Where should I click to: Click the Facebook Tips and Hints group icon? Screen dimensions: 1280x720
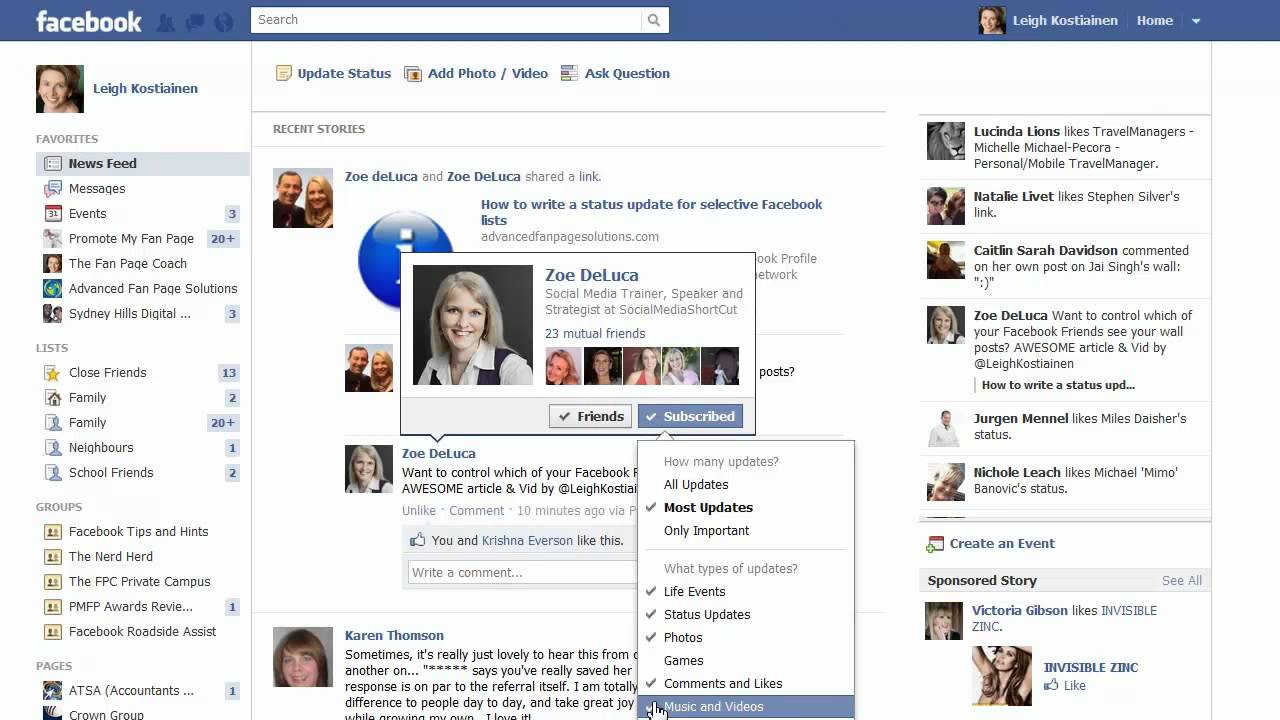click(53, 531)
